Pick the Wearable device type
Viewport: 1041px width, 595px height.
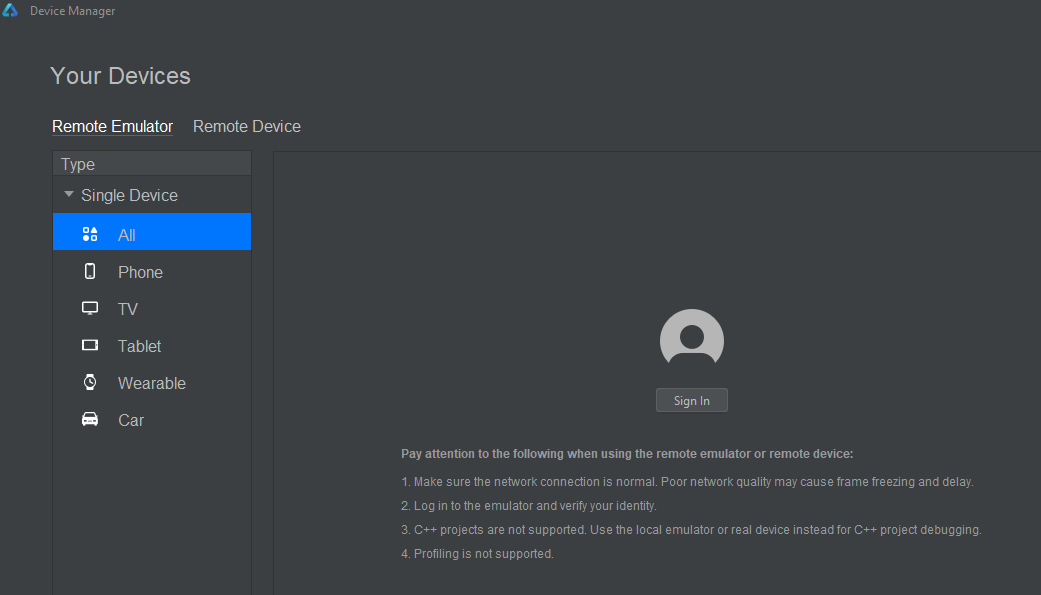point(152,383)
